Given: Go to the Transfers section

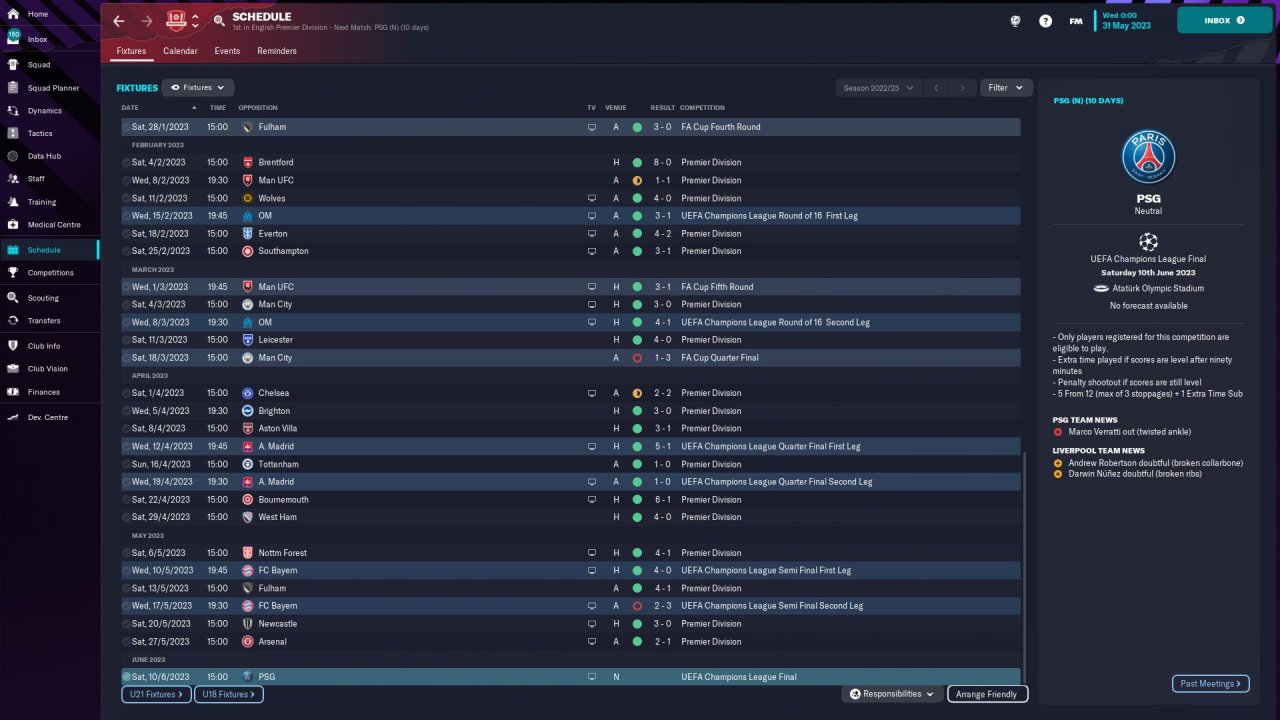Looking at the screenshot, I should [x=44, y=321].
